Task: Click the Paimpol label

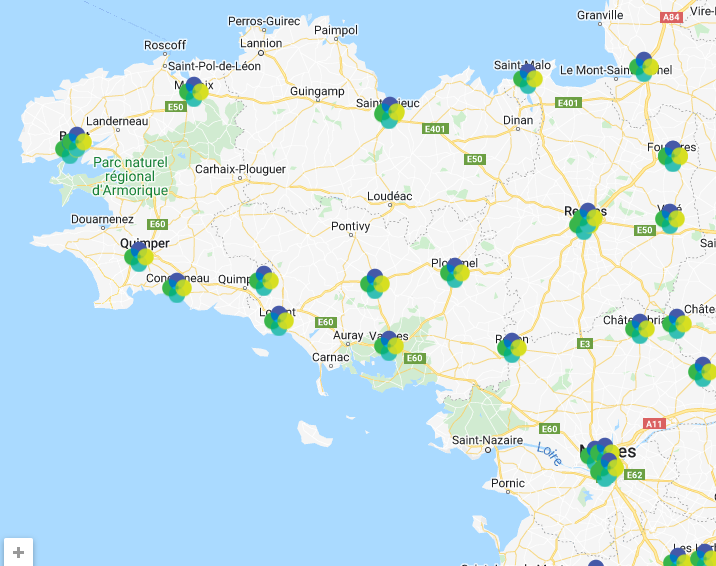Action: click(x=336, y=30)
